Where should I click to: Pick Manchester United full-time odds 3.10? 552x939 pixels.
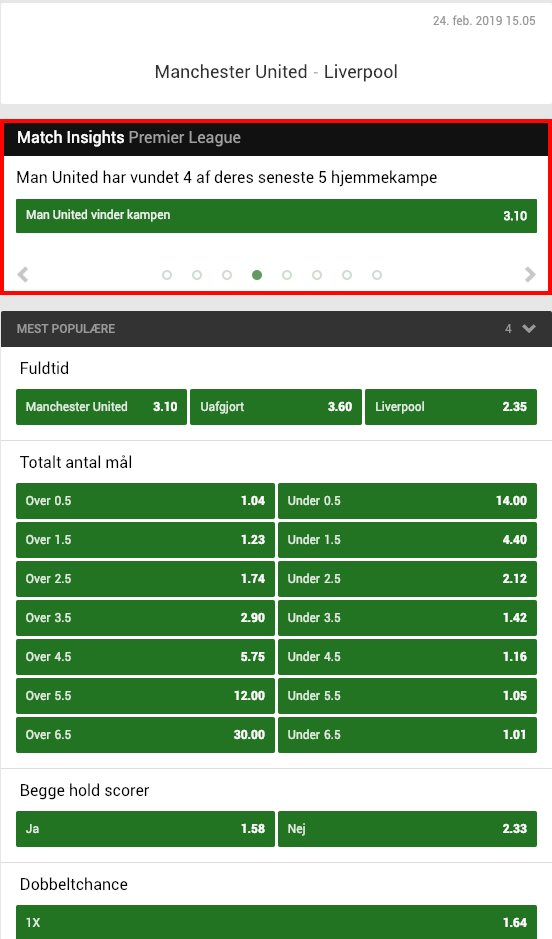coord(101,407)
